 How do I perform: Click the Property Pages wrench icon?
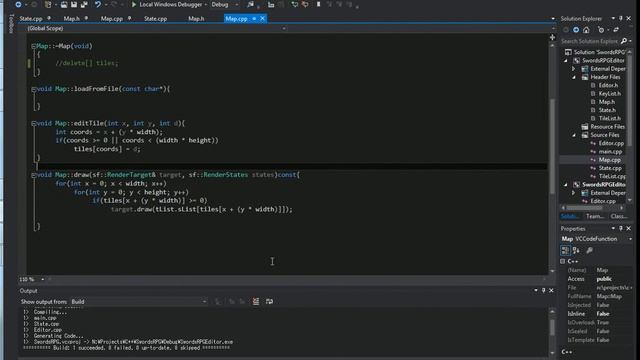pyautogui.click(x=589, y=250)
